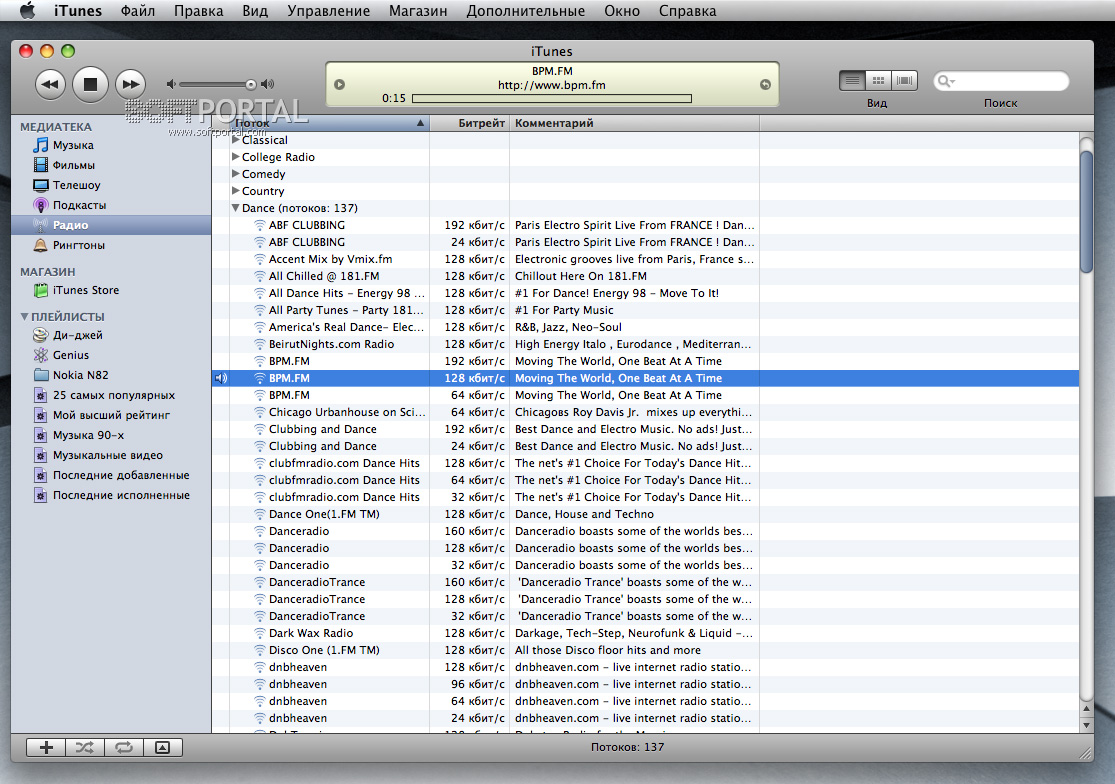
Task: Open Мой высший рейтинг playlist
Action: click(112, 414)
